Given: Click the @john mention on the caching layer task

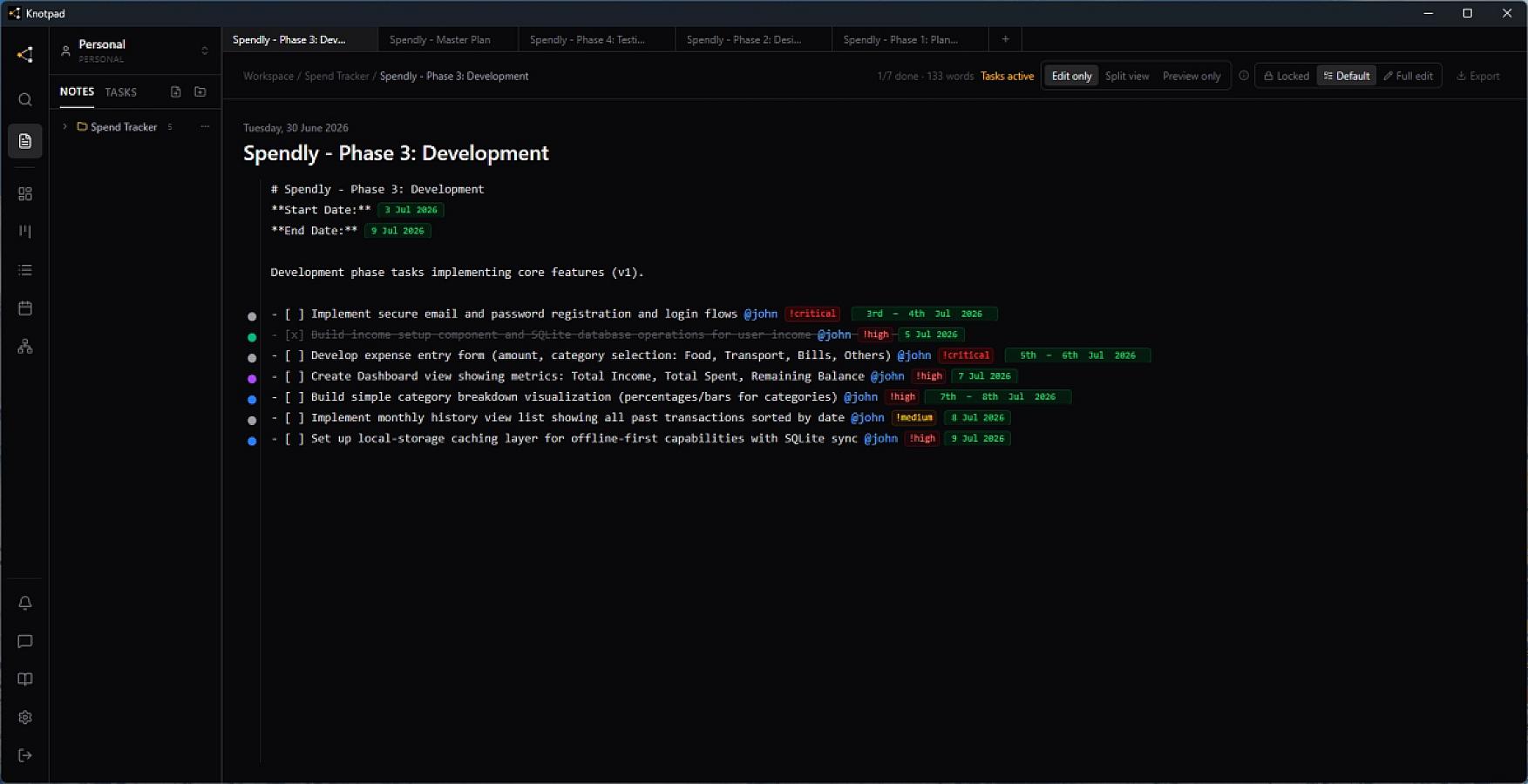Looking at the screenshot, I should click(x=880, y=438).
